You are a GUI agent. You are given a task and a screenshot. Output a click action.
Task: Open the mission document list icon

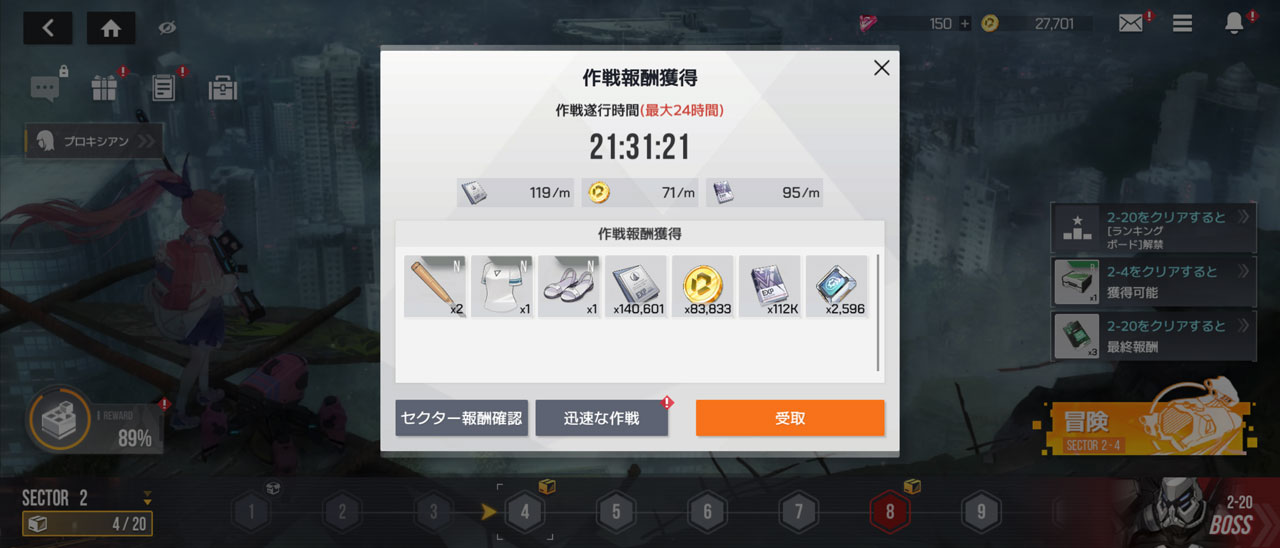tap(163, 88)
